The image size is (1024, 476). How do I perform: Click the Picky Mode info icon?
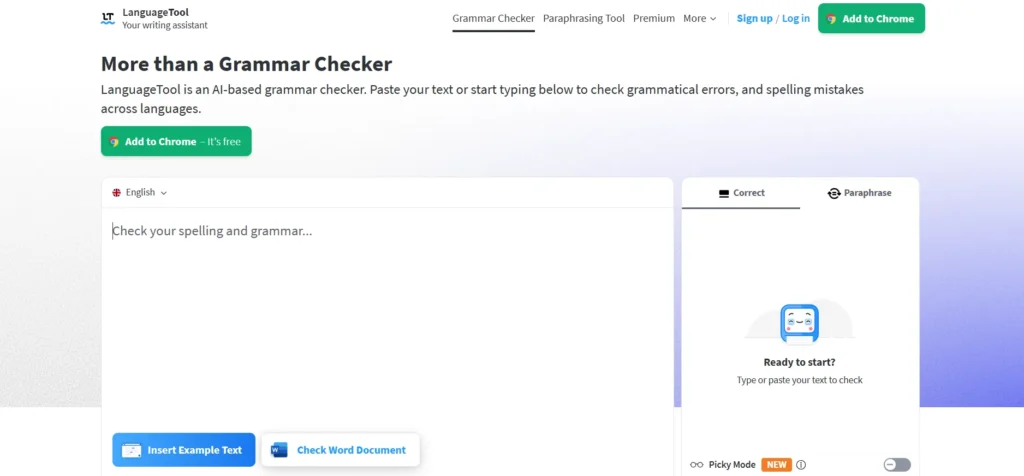[x=801, y=465]
